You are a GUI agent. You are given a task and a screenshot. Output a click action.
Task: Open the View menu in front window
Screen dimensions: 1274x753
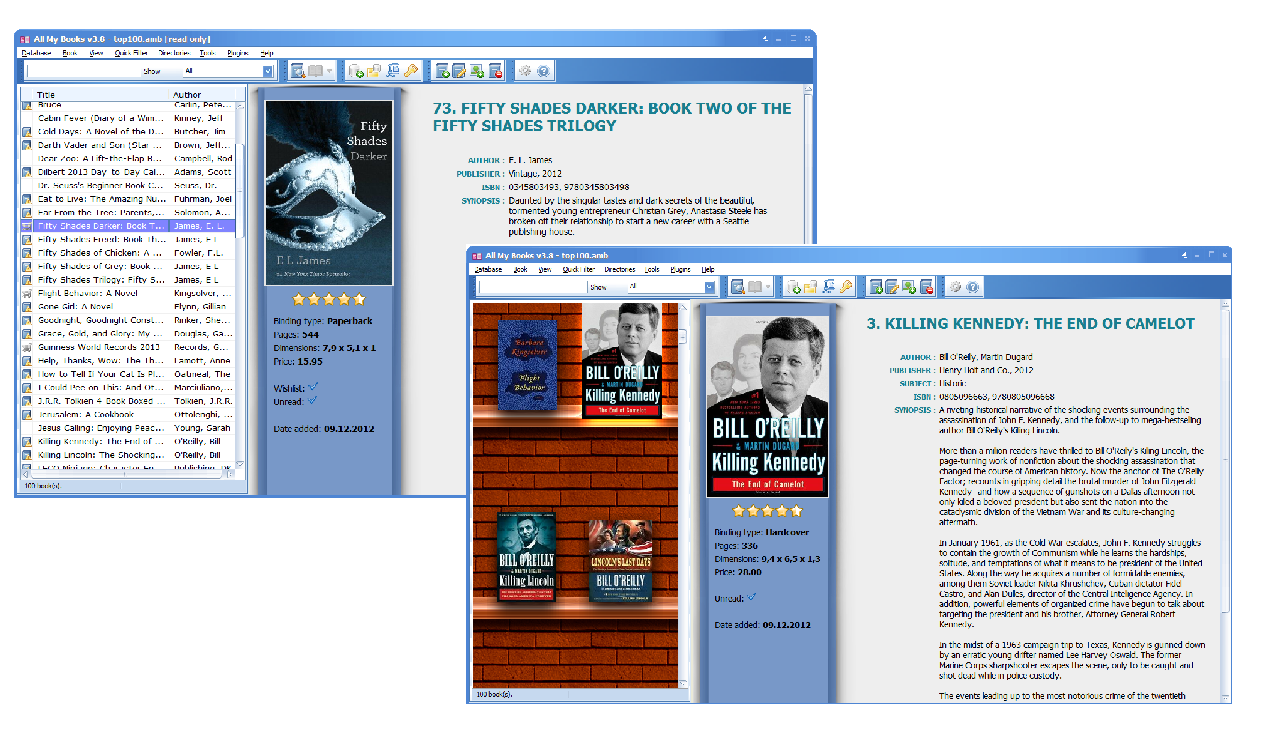coord(545,269)
